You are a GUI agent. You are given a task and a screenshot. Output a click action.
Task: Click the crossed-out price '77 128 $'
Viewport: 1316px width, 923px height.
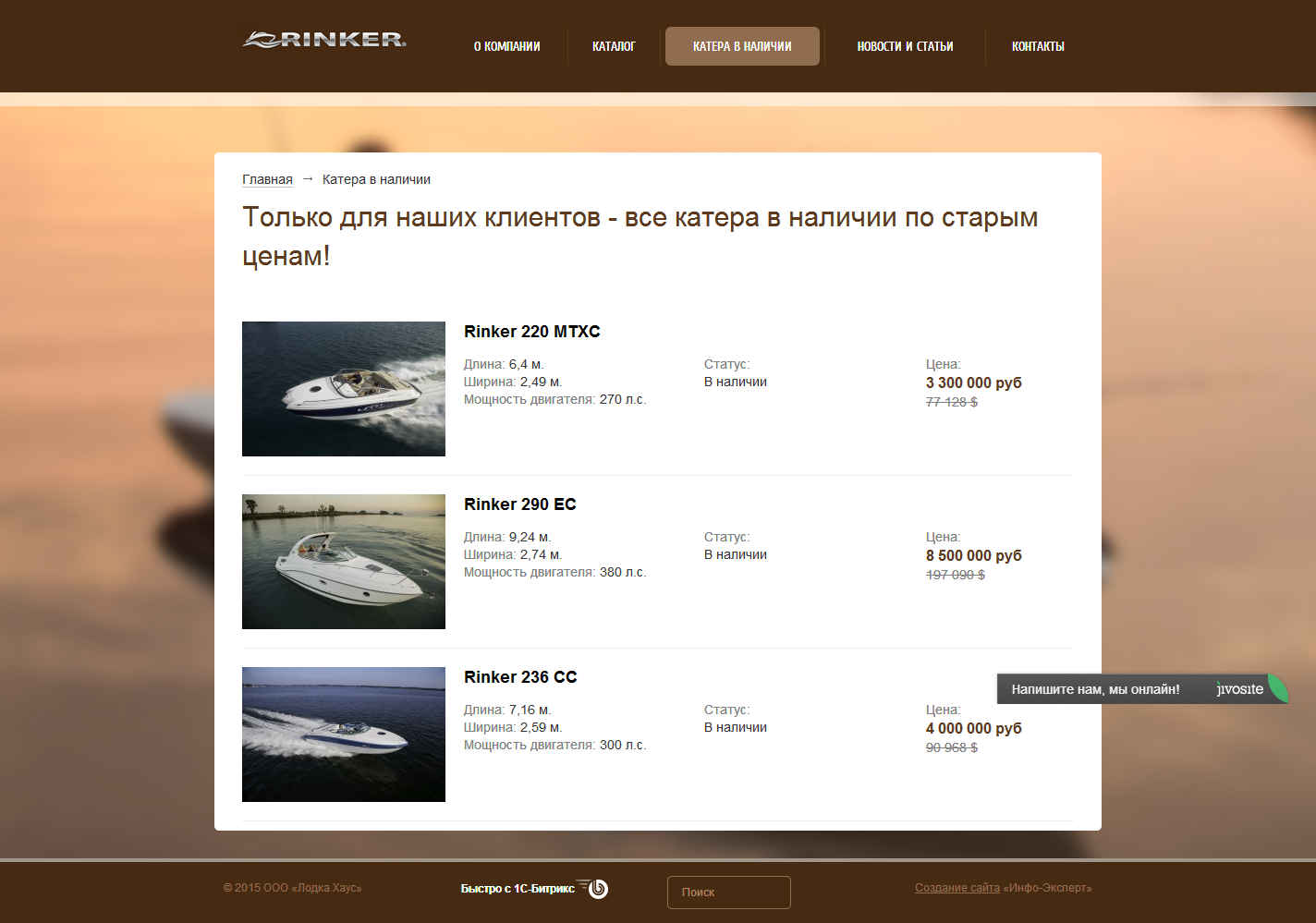coord(952,402)
